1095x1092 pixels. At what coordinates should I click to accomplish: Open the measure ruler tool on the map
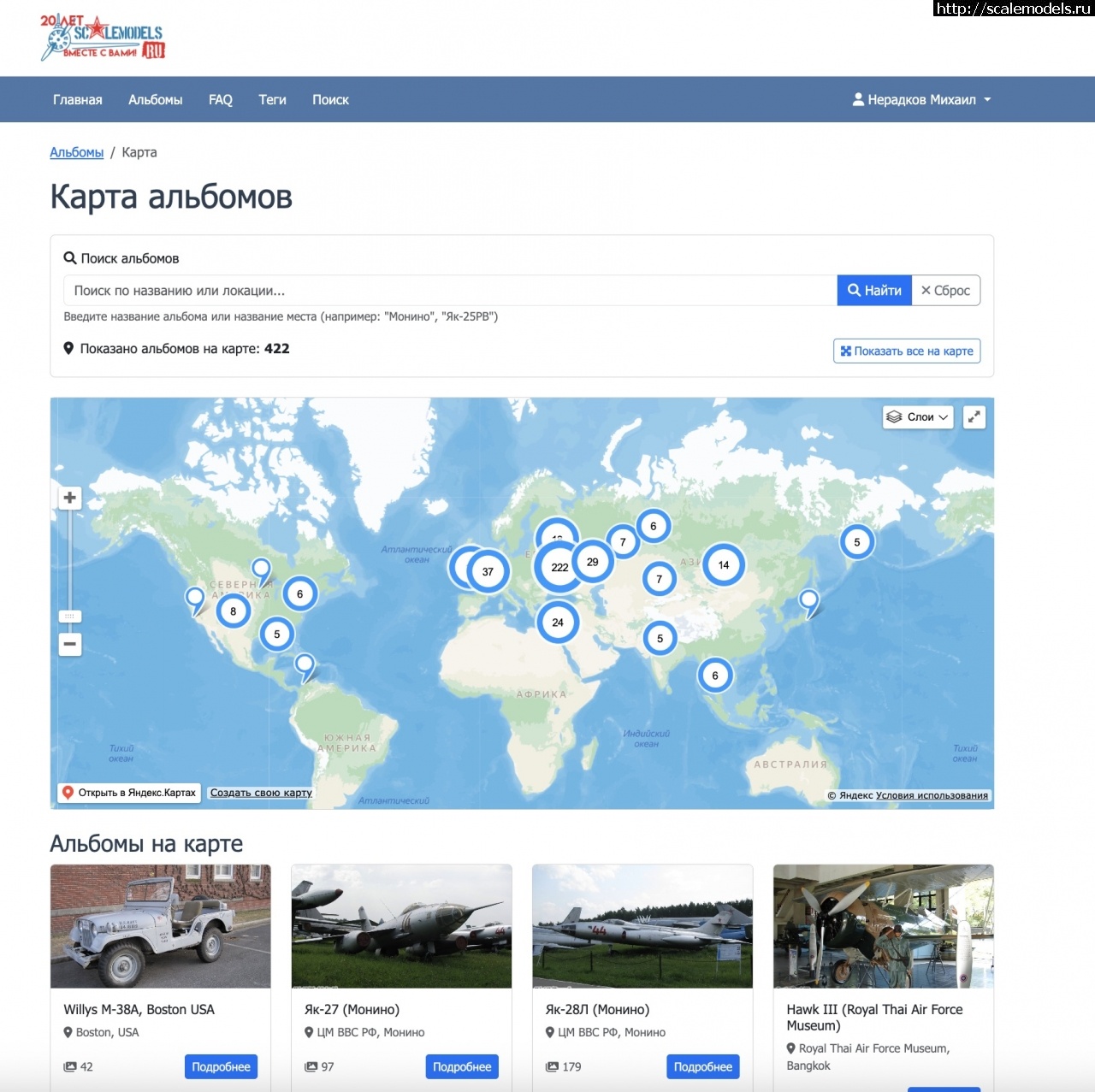69,616
